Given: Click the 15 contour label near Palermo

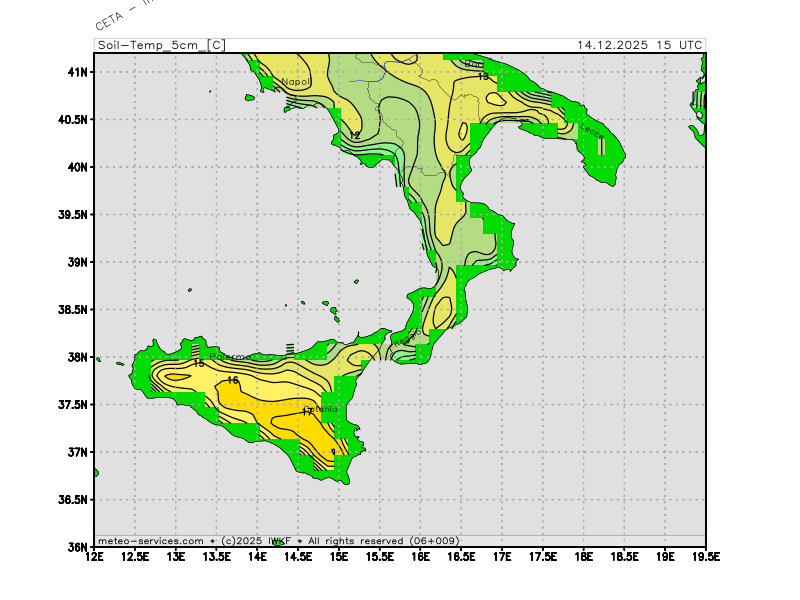Looking at the screenshot, I should [199, 364].
